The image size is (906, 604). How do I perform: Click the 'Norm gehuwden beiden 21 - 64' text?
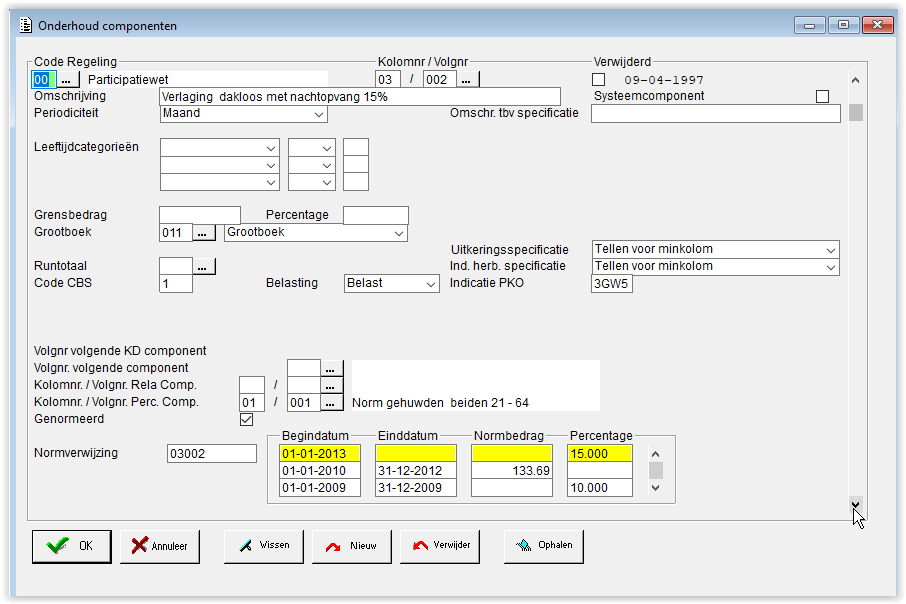[x=440, y=403]
